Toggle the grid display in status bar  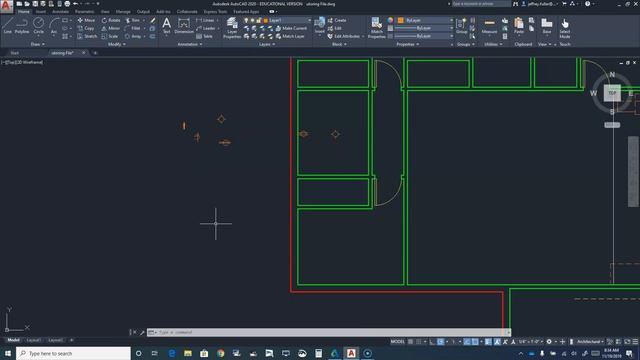[x=411, y=342]
